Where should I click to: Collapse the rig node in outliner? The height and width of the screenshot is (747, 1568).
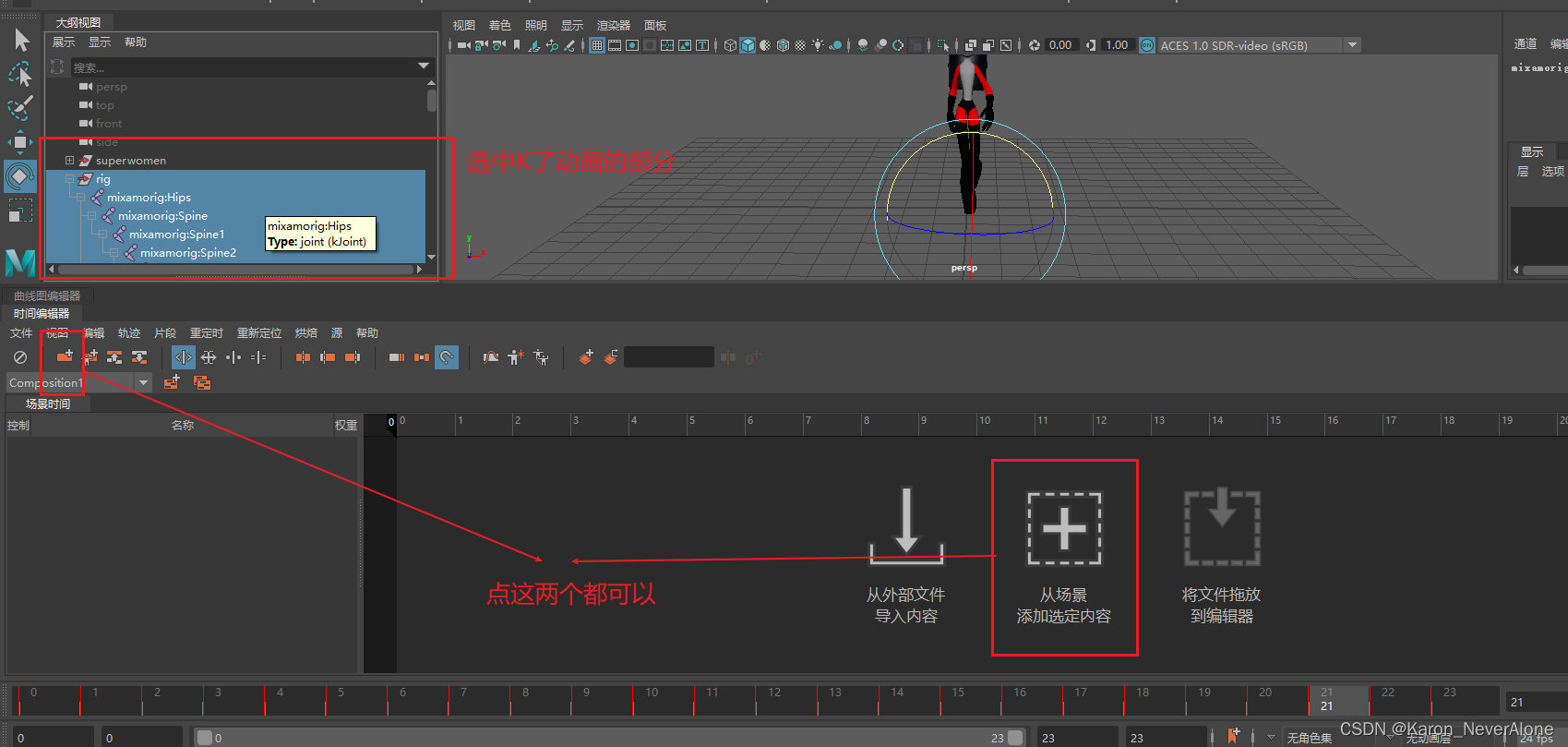click(69, 178)
